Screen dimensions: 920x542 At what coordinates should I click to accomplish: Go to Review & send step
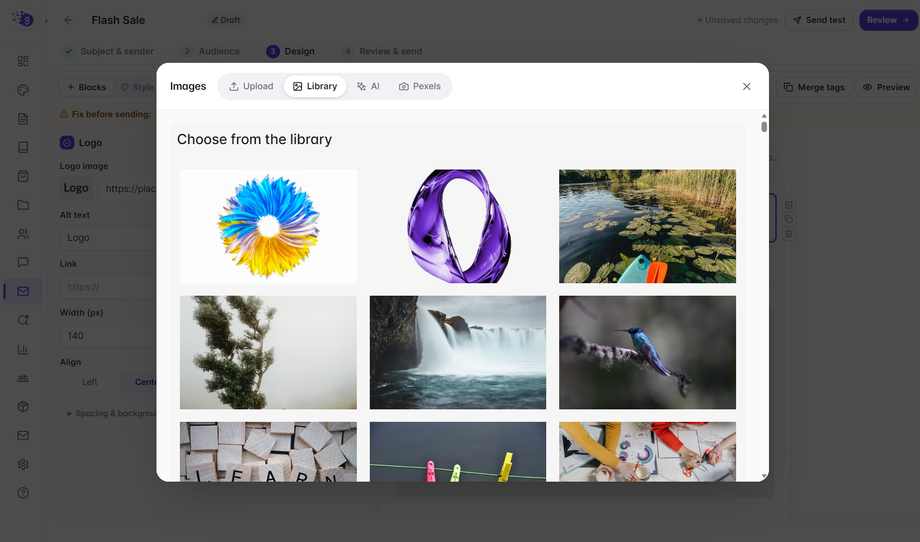tap(382, 51)
